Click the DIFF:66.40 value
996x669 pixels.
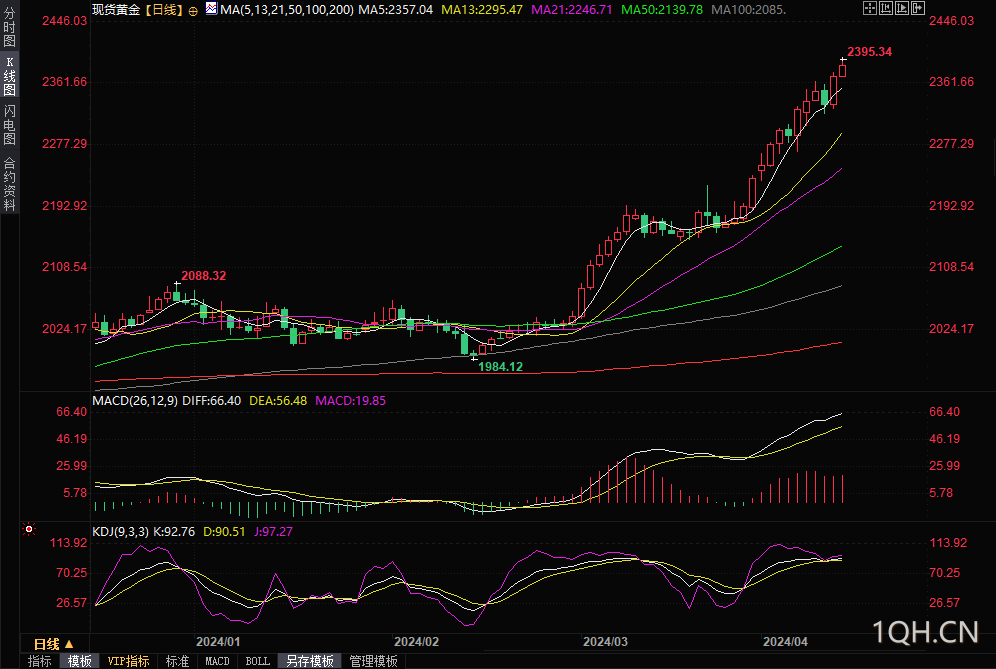tap(212, 401)
